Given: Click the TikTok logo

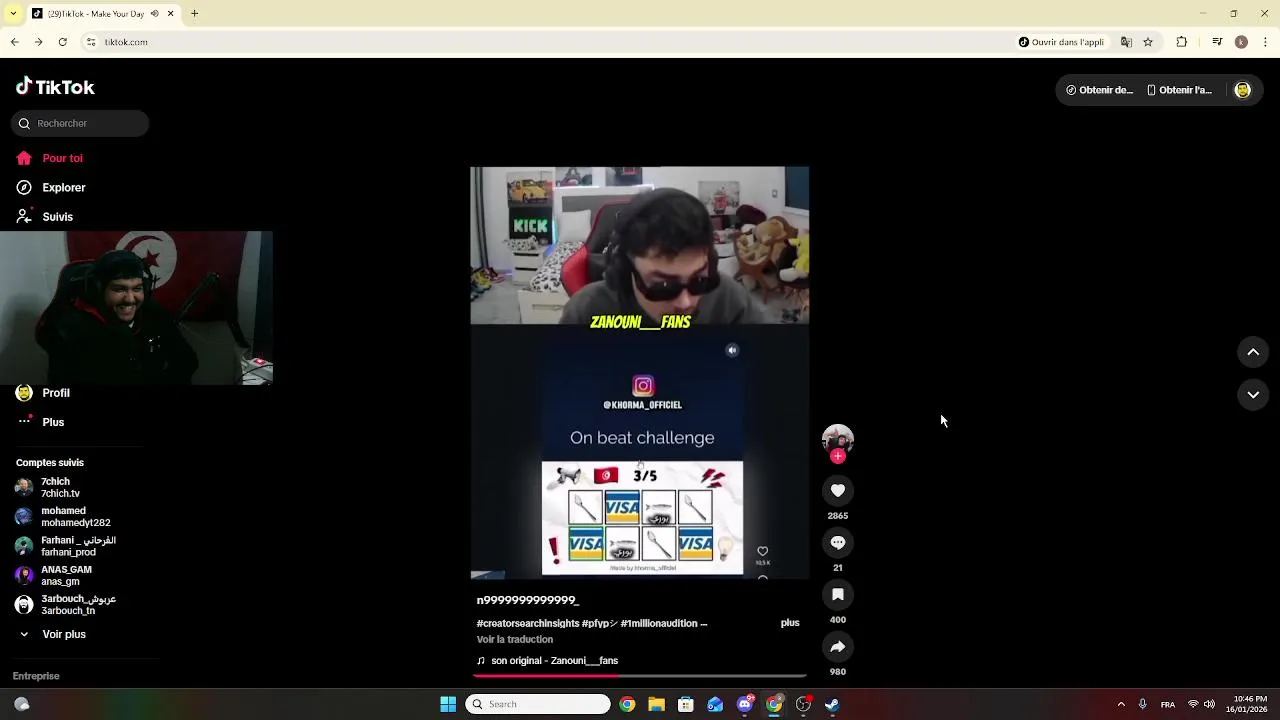Looking at the screenshot, I should click(55, 87).
